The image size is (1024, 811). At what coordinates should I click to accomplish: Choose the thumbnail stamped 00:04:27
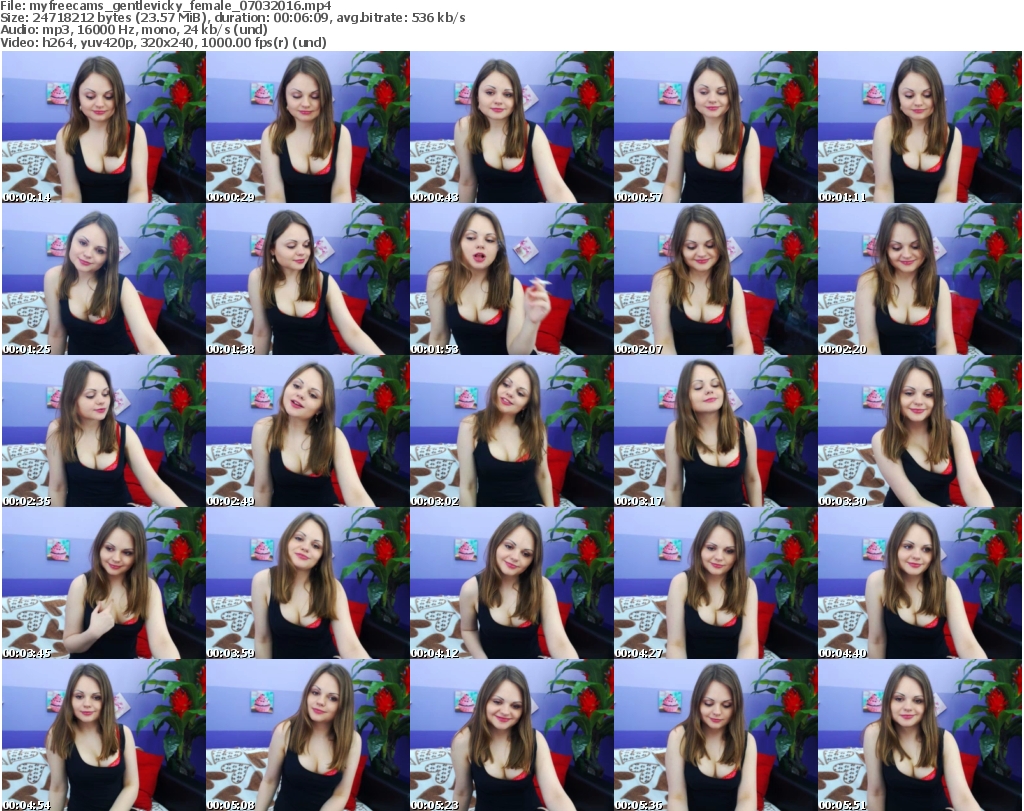(x=716, y=583)
